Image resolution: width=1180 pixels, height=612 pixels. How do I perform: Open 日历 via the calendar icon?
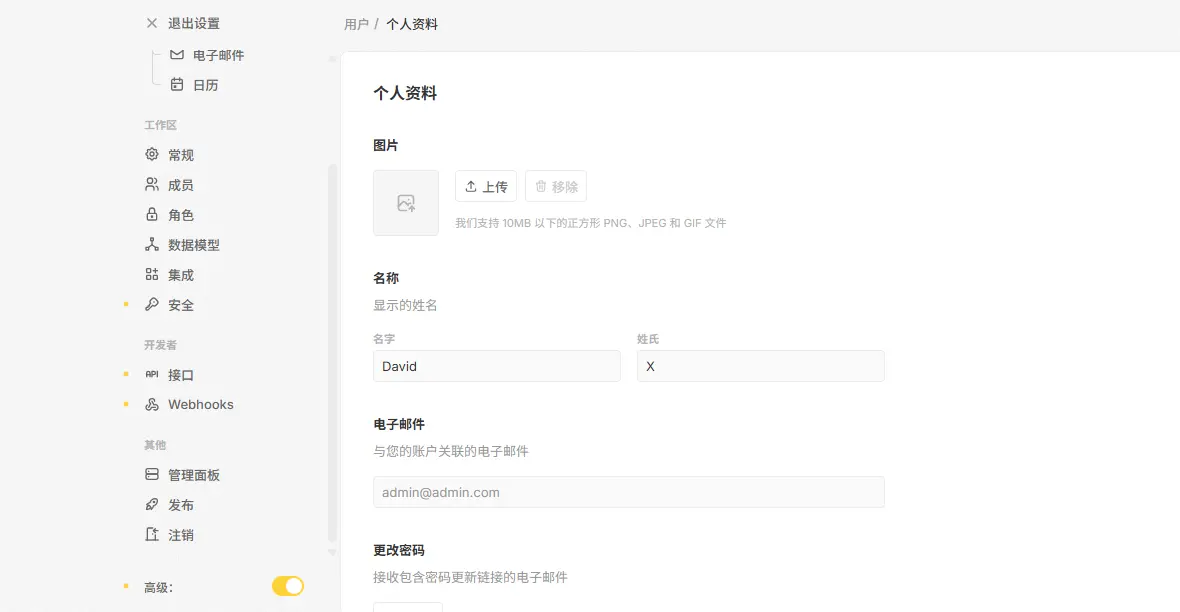[x=177, y=85]
